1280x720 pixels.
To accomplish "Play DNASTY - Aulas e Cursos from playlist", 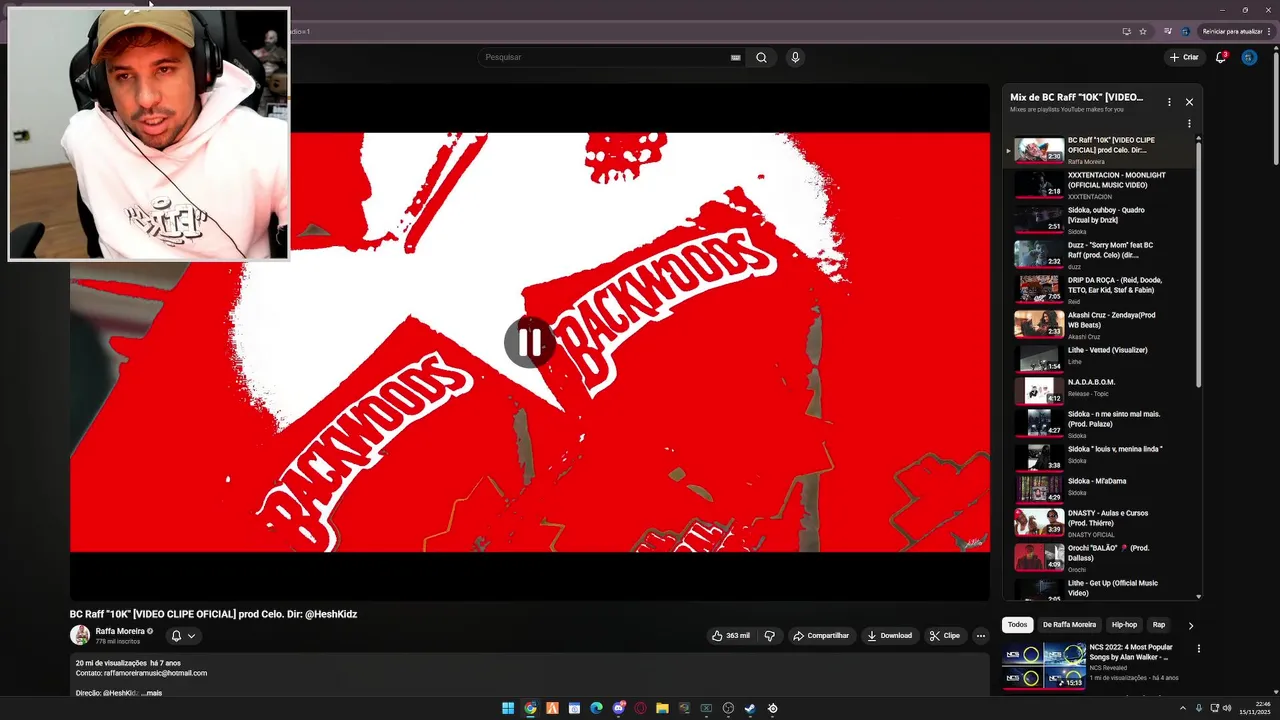I will [x=1098, y=523].
